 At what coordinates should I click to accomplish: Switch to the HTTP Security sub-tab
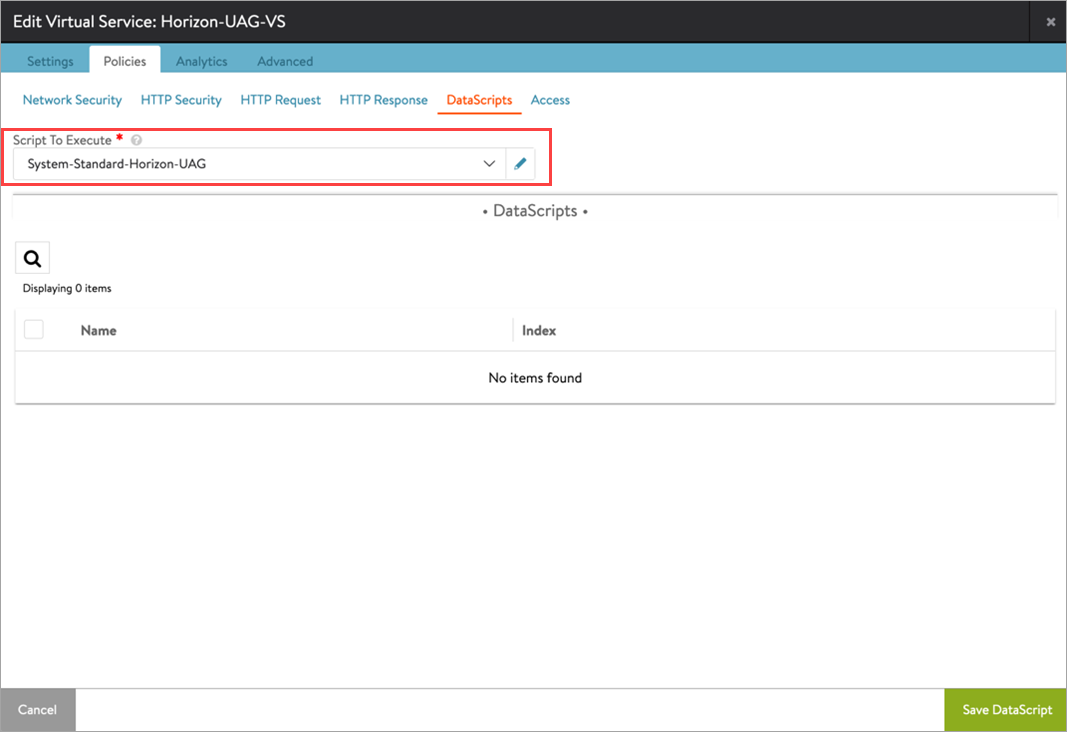point(181,100)
